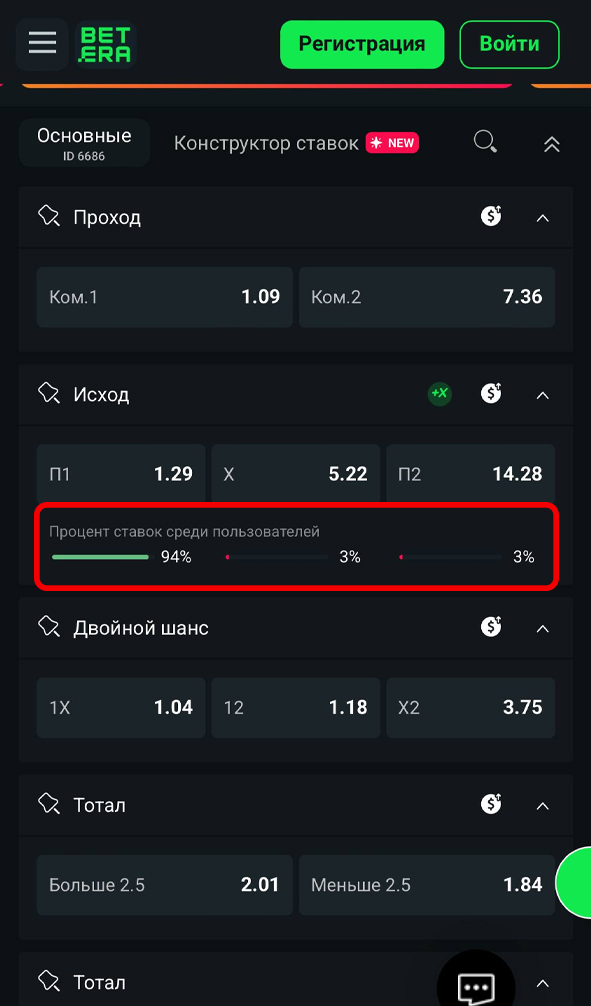
Task: Click the Войти button
Action: point(510,44)
